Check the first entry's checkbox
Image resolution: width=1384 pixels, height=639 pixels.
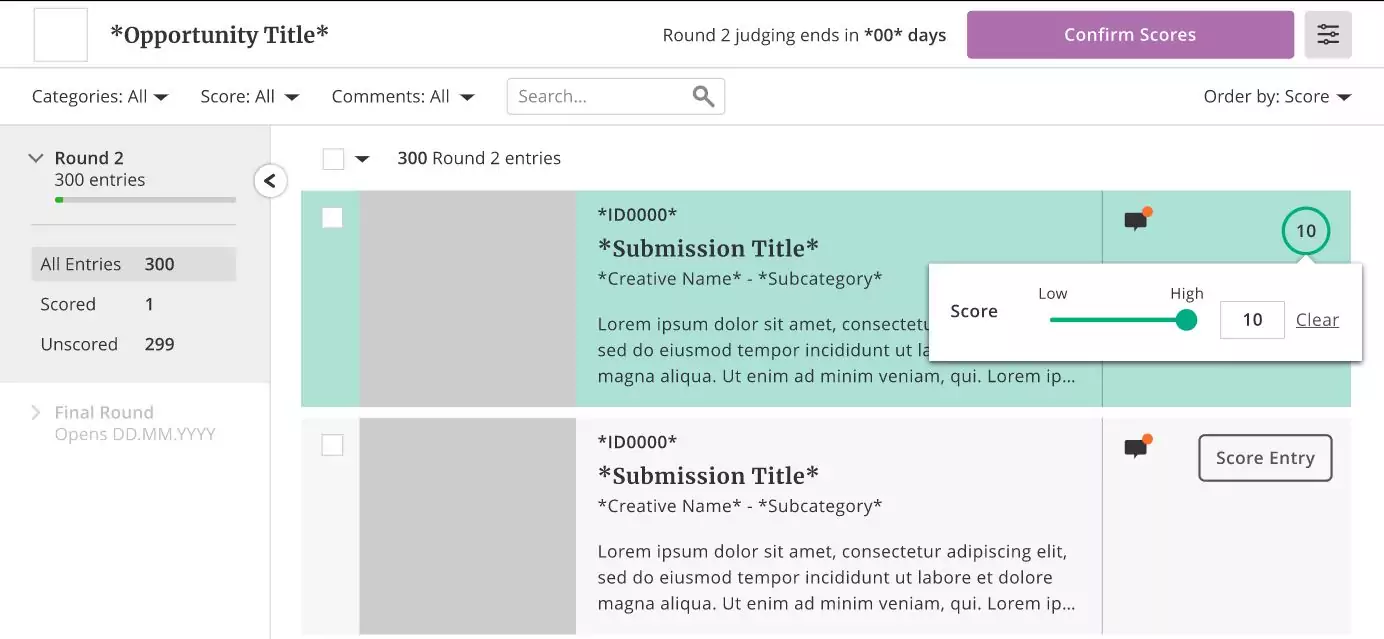(x=332, y=218)
